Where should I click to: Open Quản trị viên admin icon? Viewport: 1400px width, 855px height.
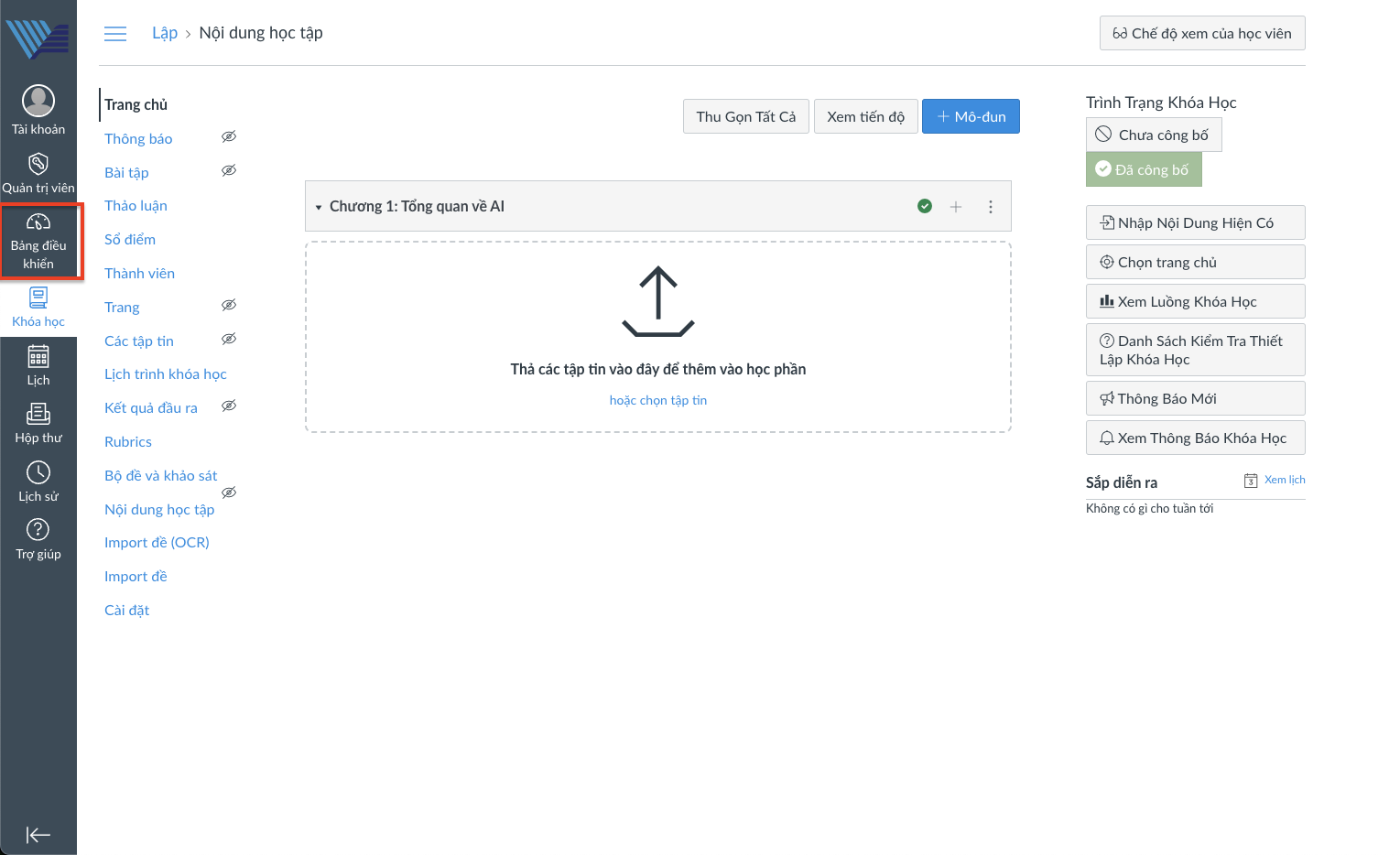click(38, 165)
